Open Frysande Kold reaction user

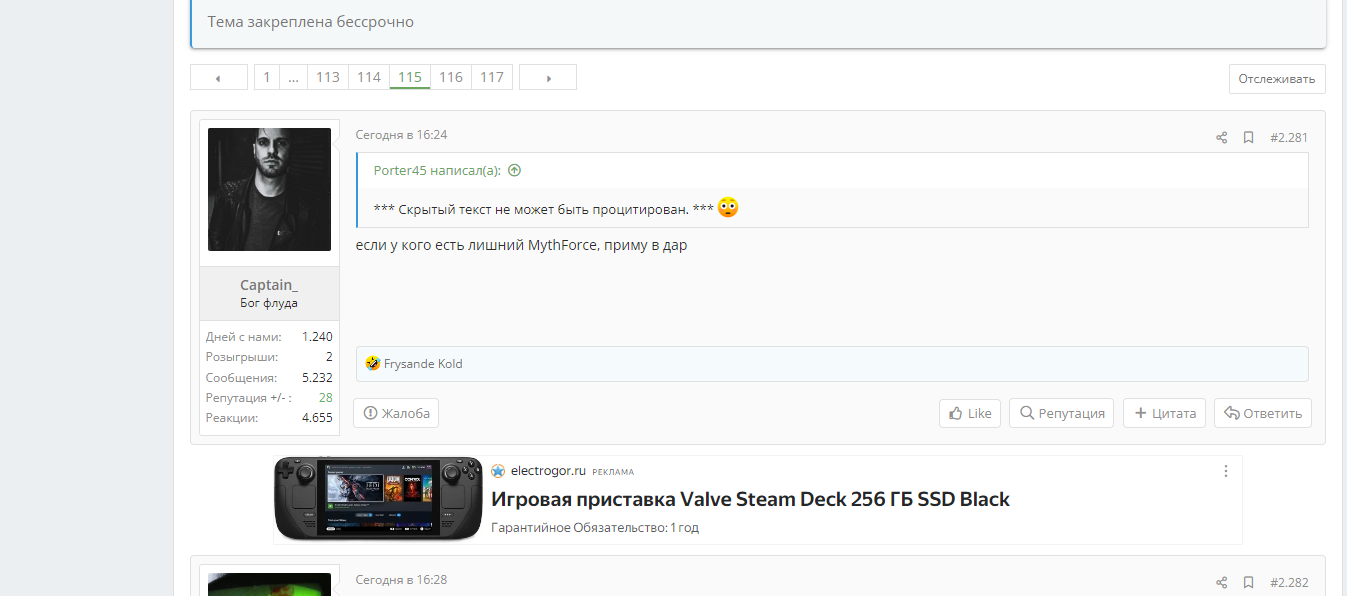423,364
